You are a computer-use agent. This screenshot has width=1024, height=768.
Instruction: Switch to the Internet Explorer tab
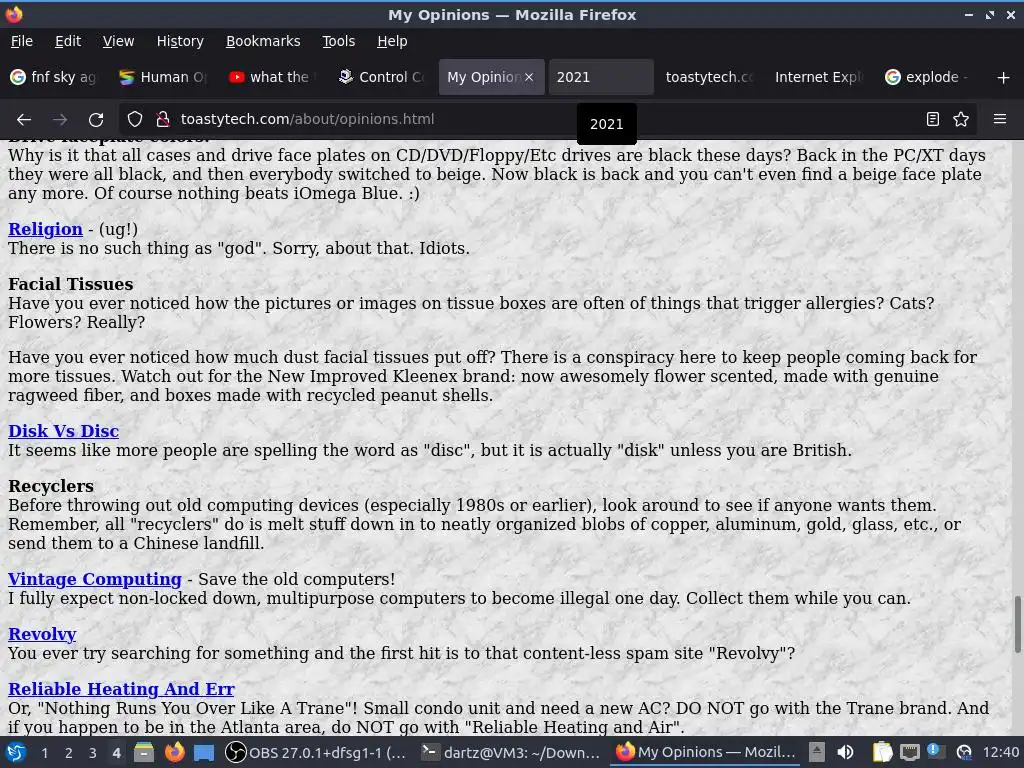pyautogui.click(x=819, y=77)
